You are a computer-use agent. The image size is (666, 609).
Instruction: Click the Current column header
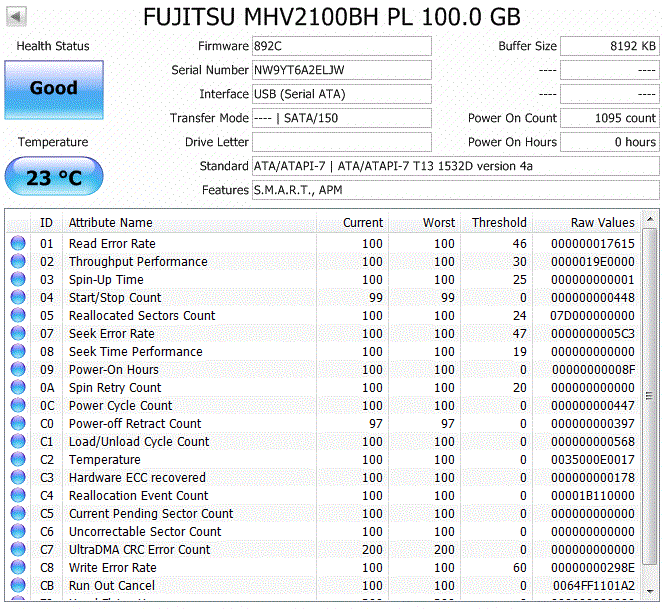click(x=353, y=223)
